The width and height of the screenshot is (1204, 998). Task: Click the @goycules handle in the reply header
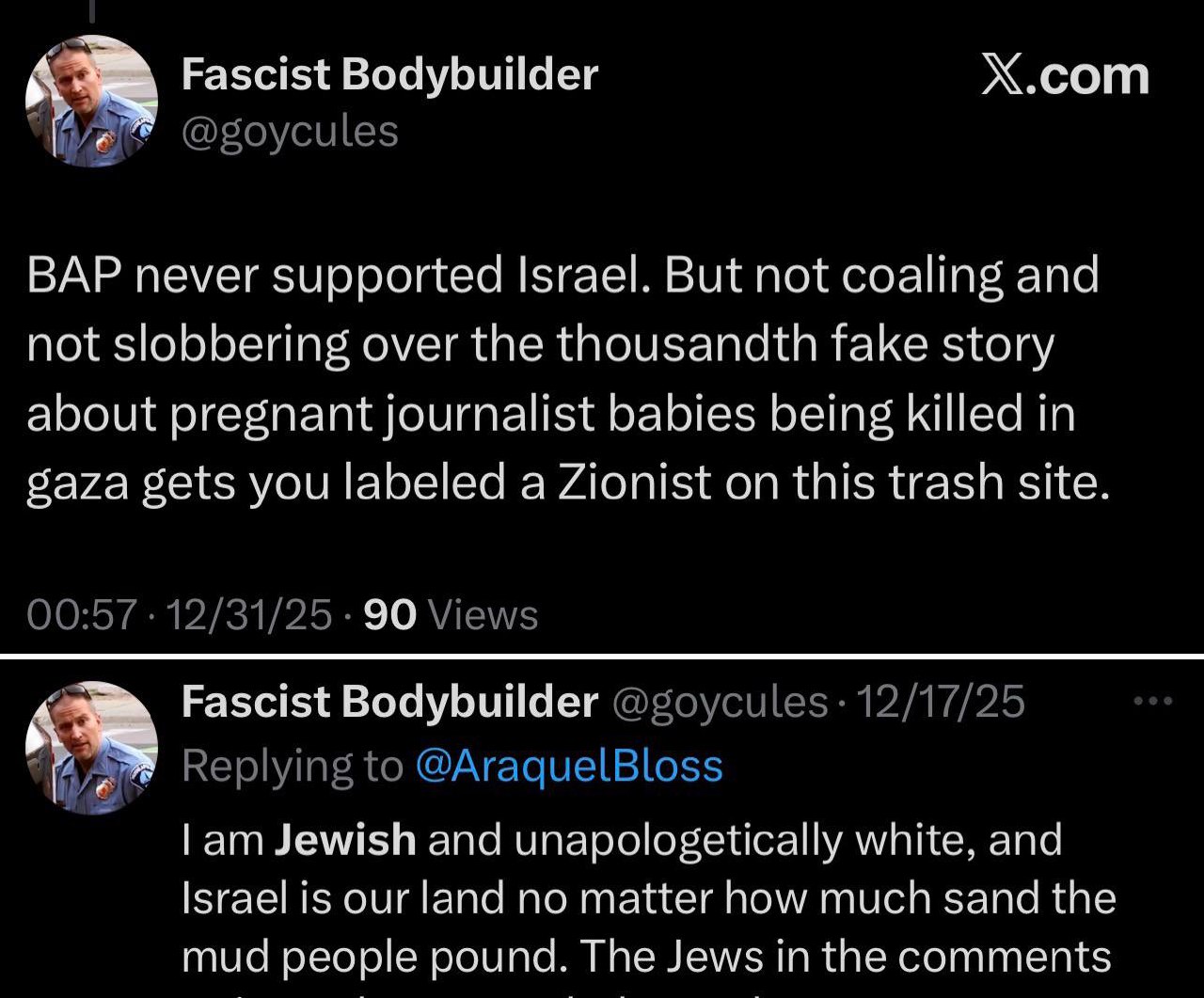720,702
